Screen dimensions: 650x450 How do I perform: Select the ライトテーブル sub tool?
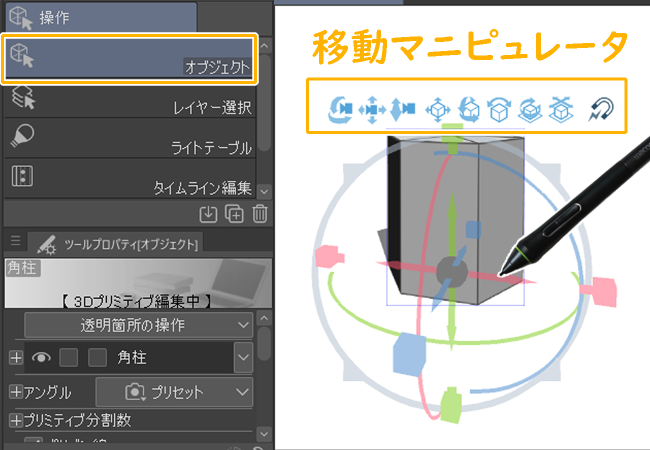129,138
